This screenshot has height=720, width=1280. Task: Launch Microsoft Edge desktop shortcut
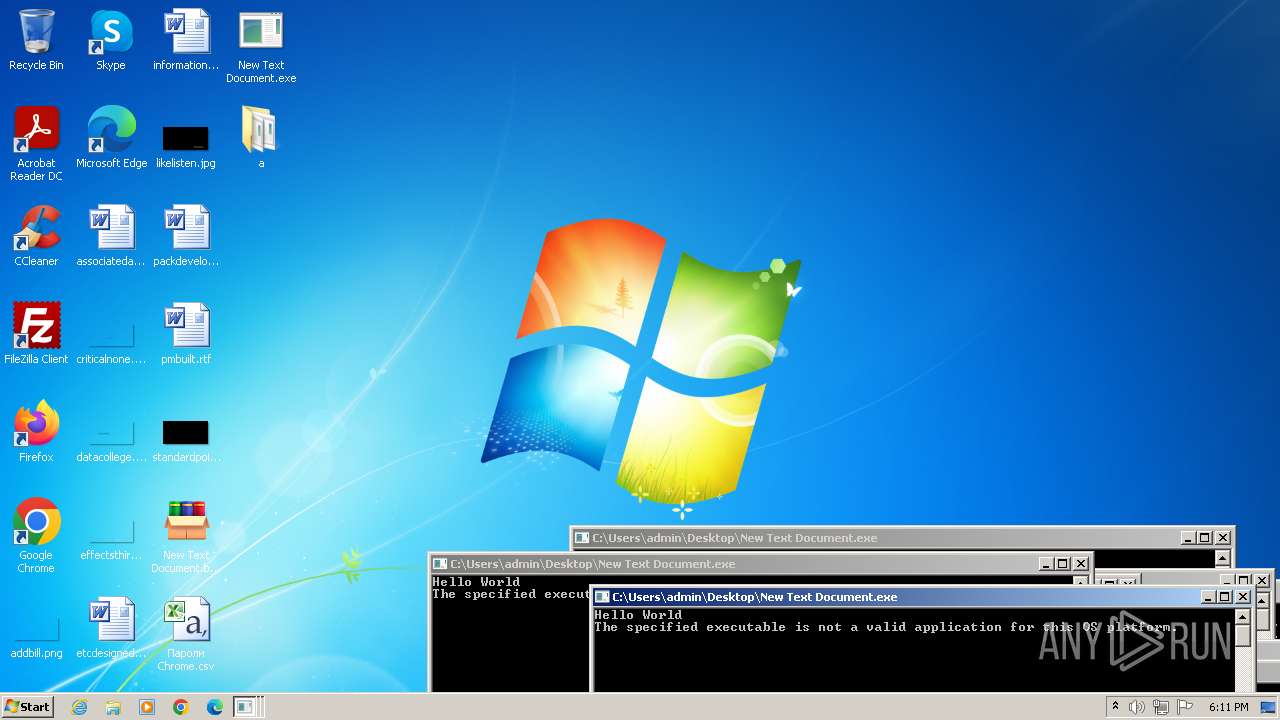tap(111, 138)
